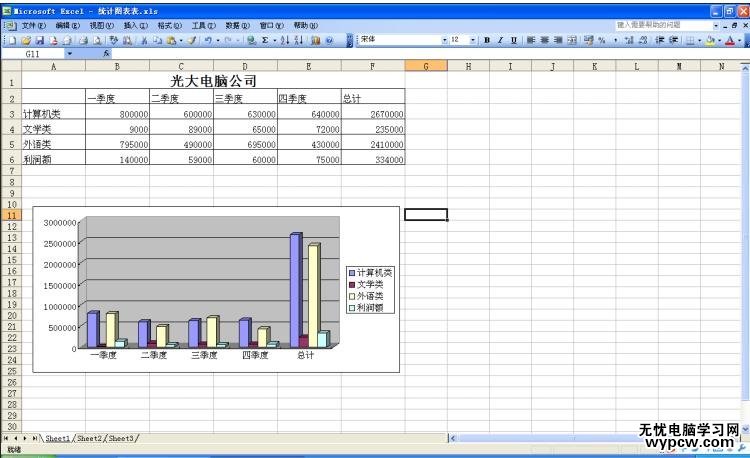Create a new workbook with New icon

click(x=11, y=41)
